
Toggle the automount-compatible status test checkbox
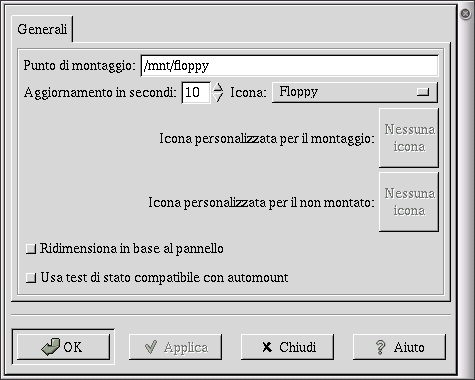coord(31,278)
